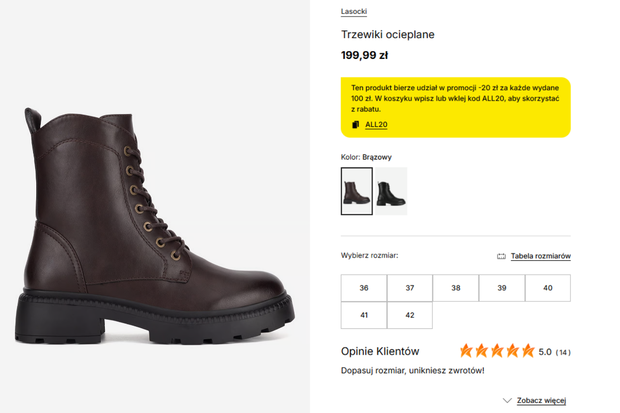Choose size 36
620x413 pixels.
(364, 288)
